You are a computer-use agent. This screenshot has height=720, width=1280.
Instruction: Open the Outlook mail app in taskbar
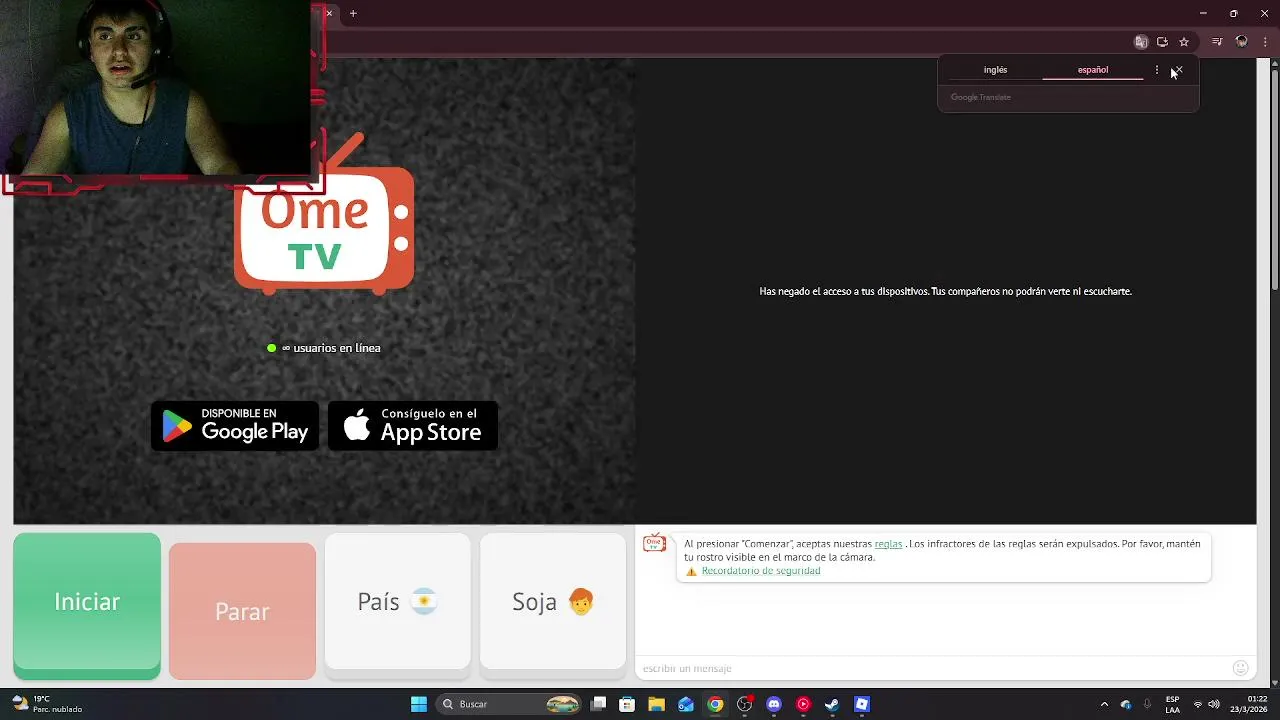click(686, 704)
